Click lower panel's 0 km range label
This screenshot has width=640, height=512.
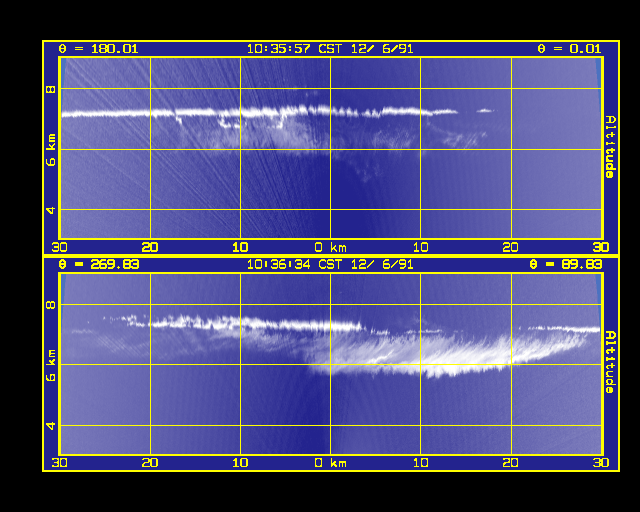(331, 463)
